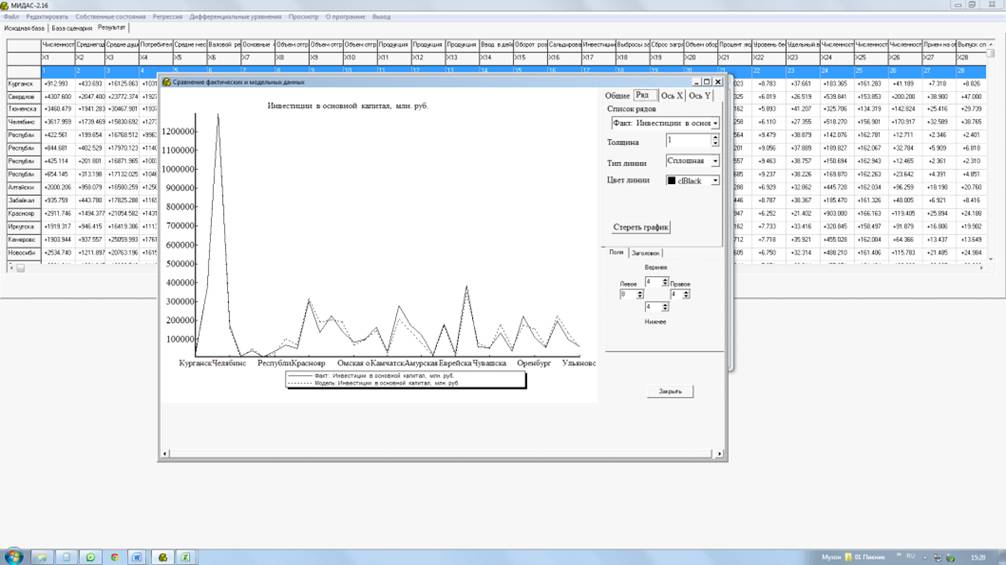Go to the Исходная база tab
This screenshot has height=565, width=1006.
coord(24,28)
